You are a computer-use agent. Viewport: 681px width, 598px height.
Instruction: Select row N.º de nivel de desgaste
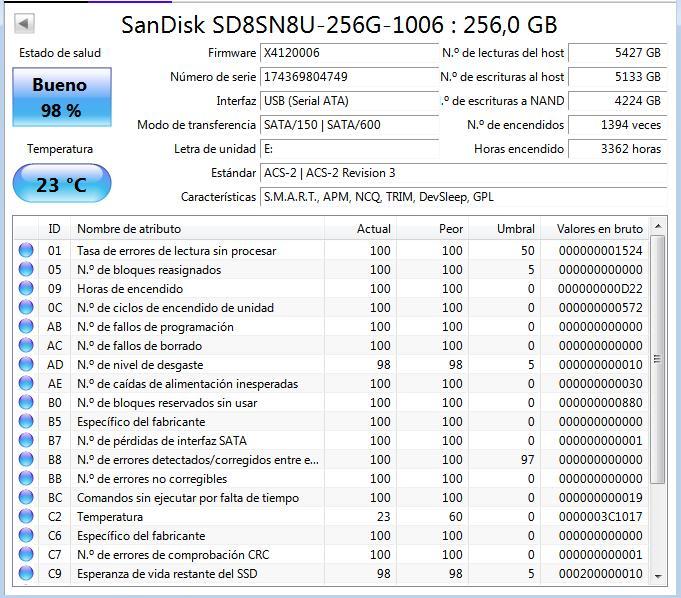(332, 365)
